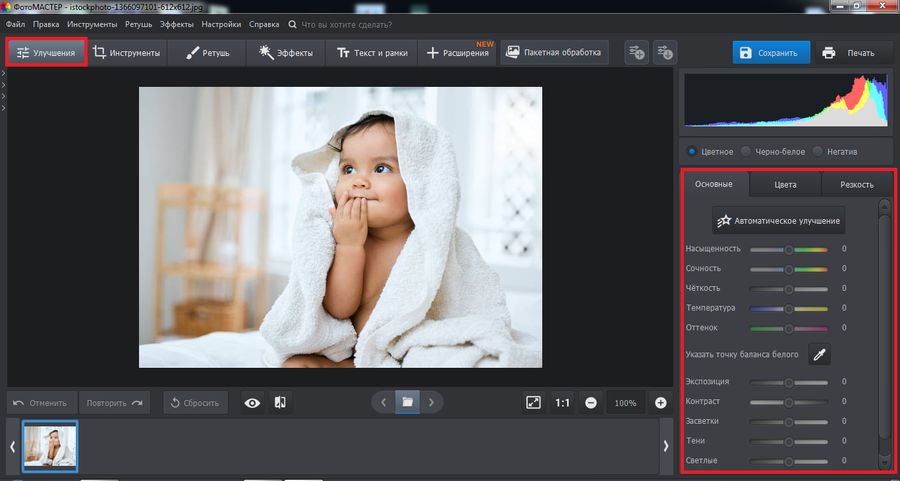The height and width of the screenshot is (481, 900).
Task: Click the Оттенок slider handle
Action: click(789, 328)
